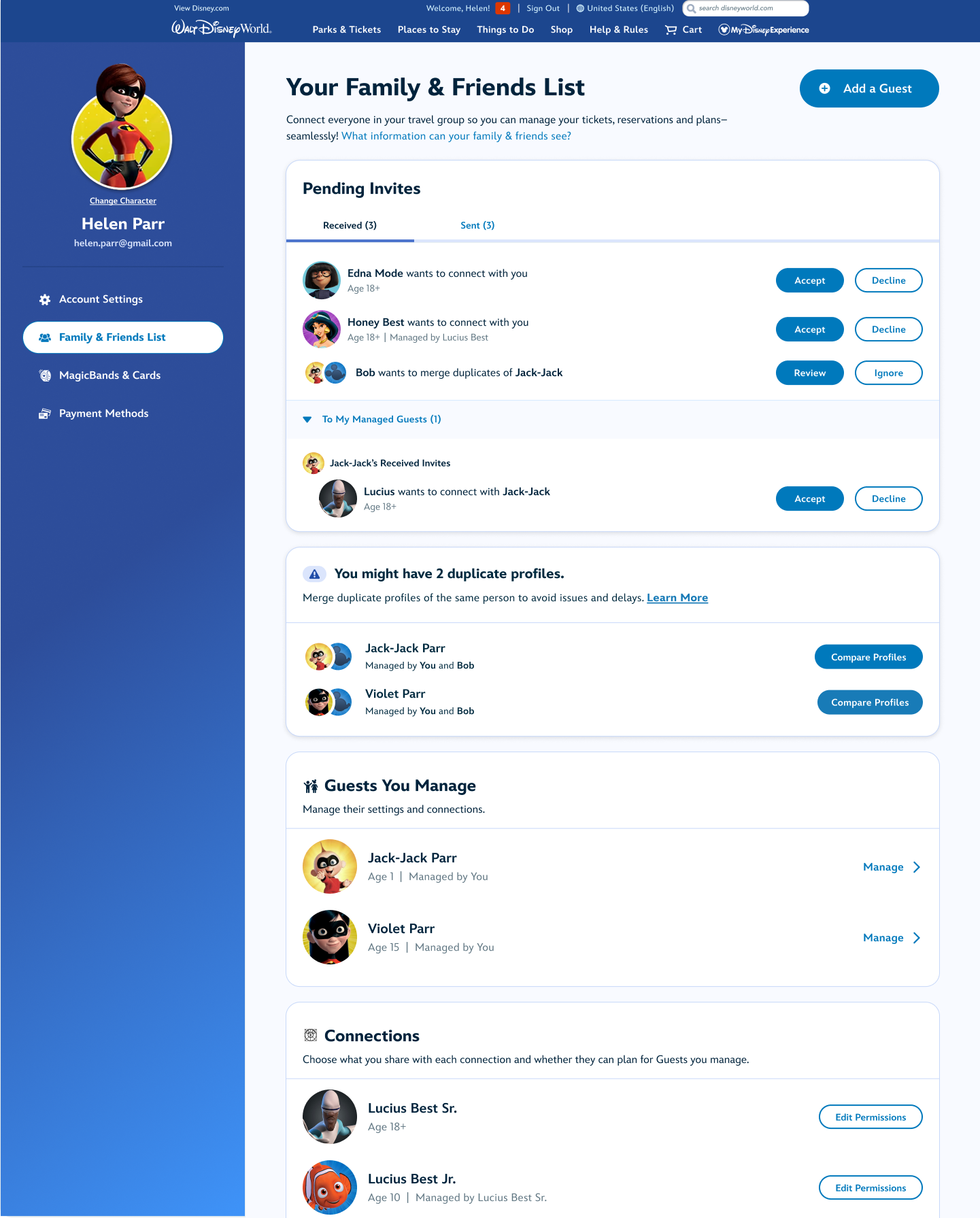980x1218 pixels.
Task: Click the notification badge showing 4
Action: [503, 8]
